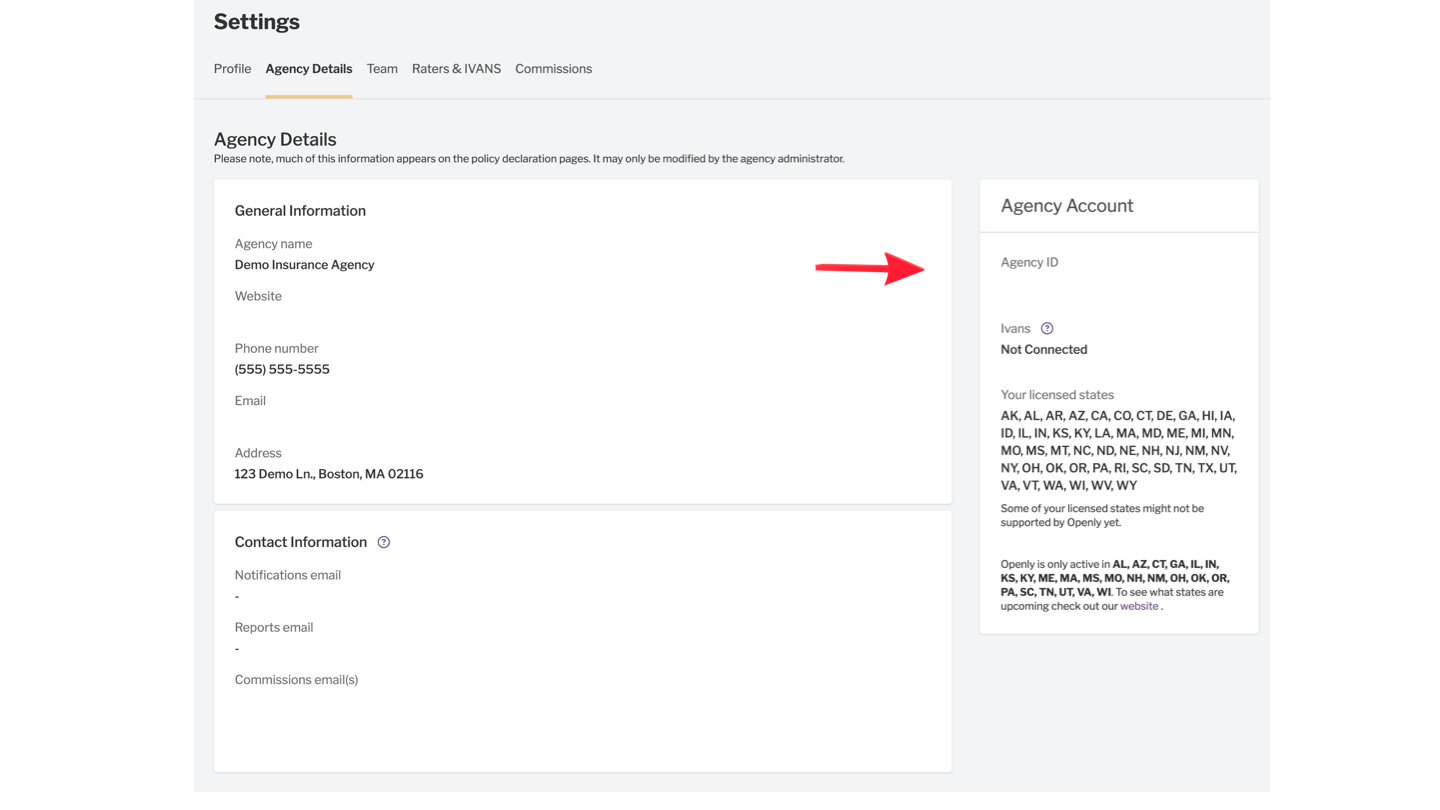Screen dimensions: 1440x810
Task: Open the Commissions tab
Action: click(553, 69)
